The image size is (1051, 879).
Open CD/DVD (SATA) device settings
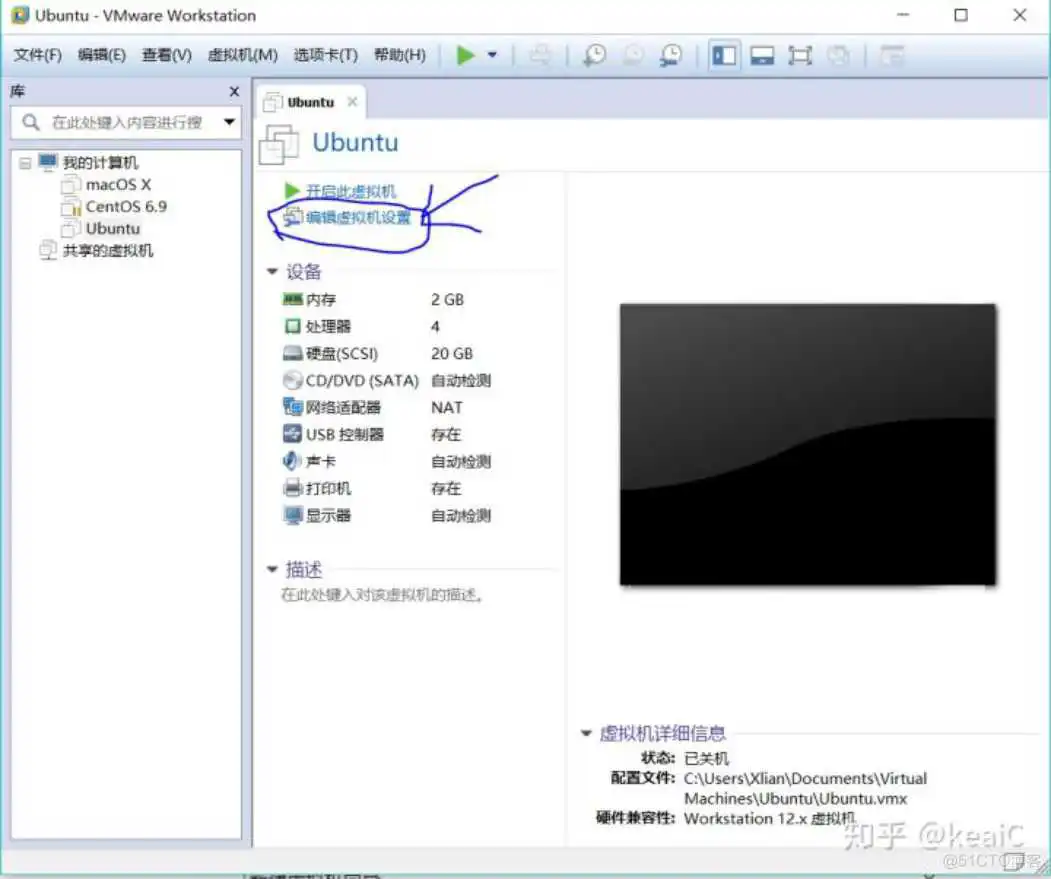click(x=349, y=380)
